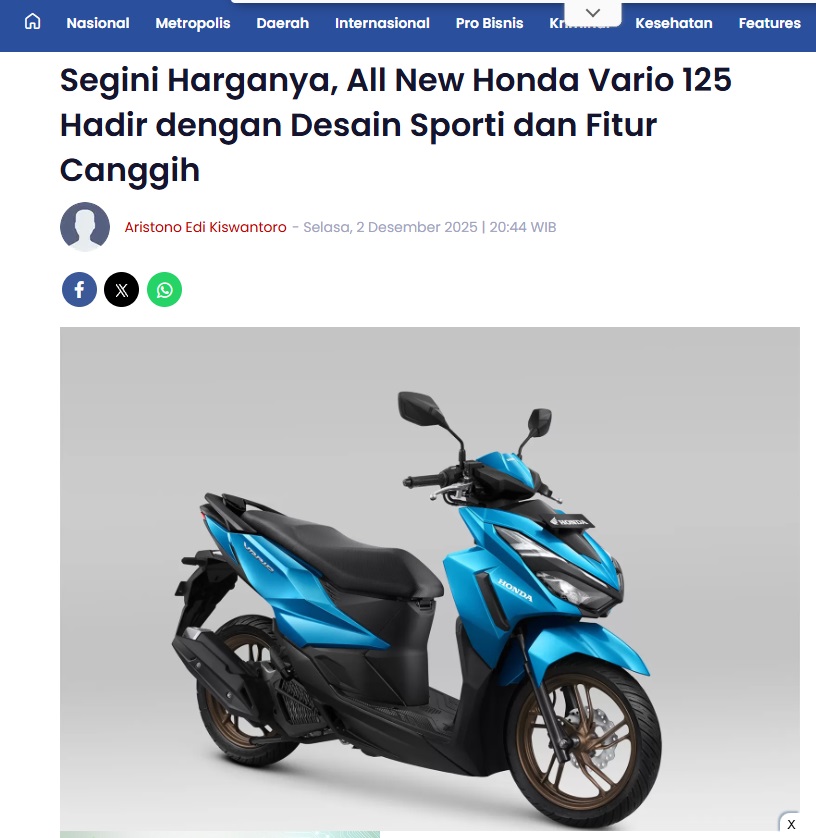Screen dimensions: 816x838
Task: Click the author avatar icon
Action: click(85, 227)
